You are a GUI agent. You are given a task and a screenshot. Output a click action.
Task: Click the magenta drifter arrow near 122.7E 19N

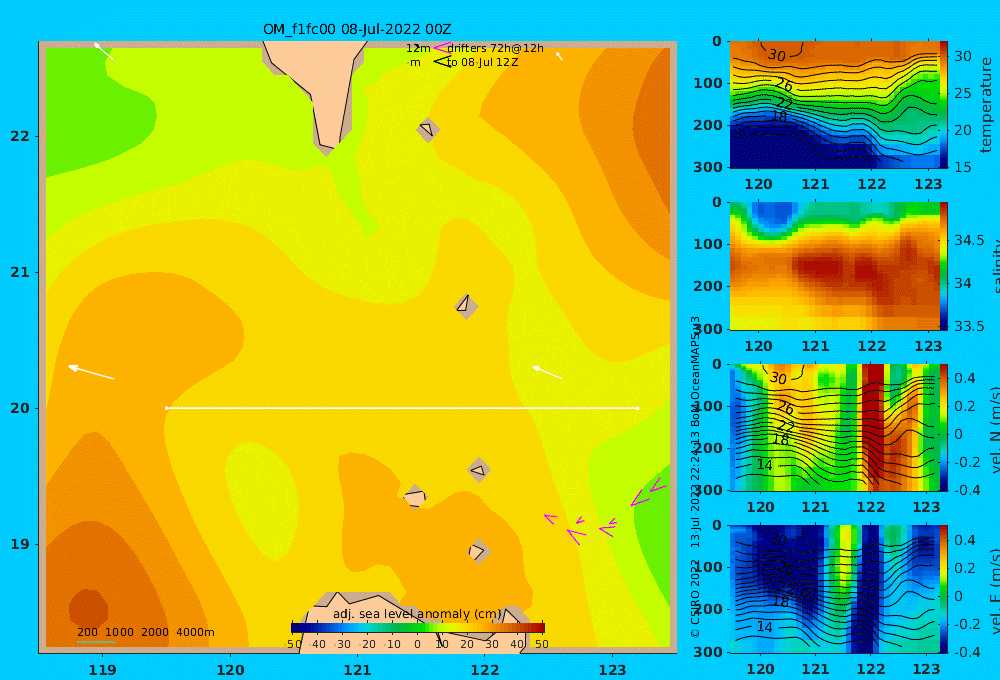(576, 536)
